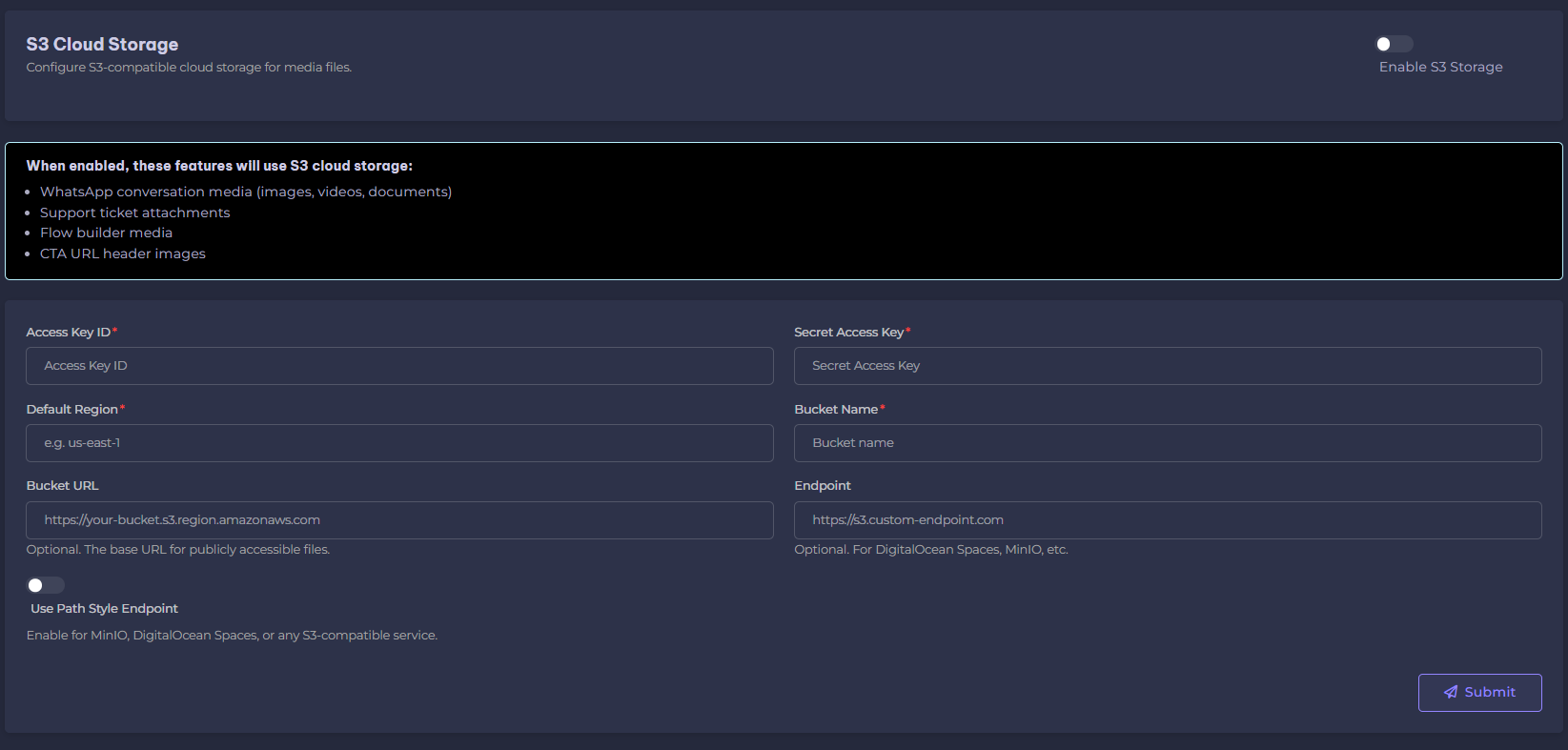Focus the Secret Access Key input field
The image size is (1568, 750).
coord(1168,366)
